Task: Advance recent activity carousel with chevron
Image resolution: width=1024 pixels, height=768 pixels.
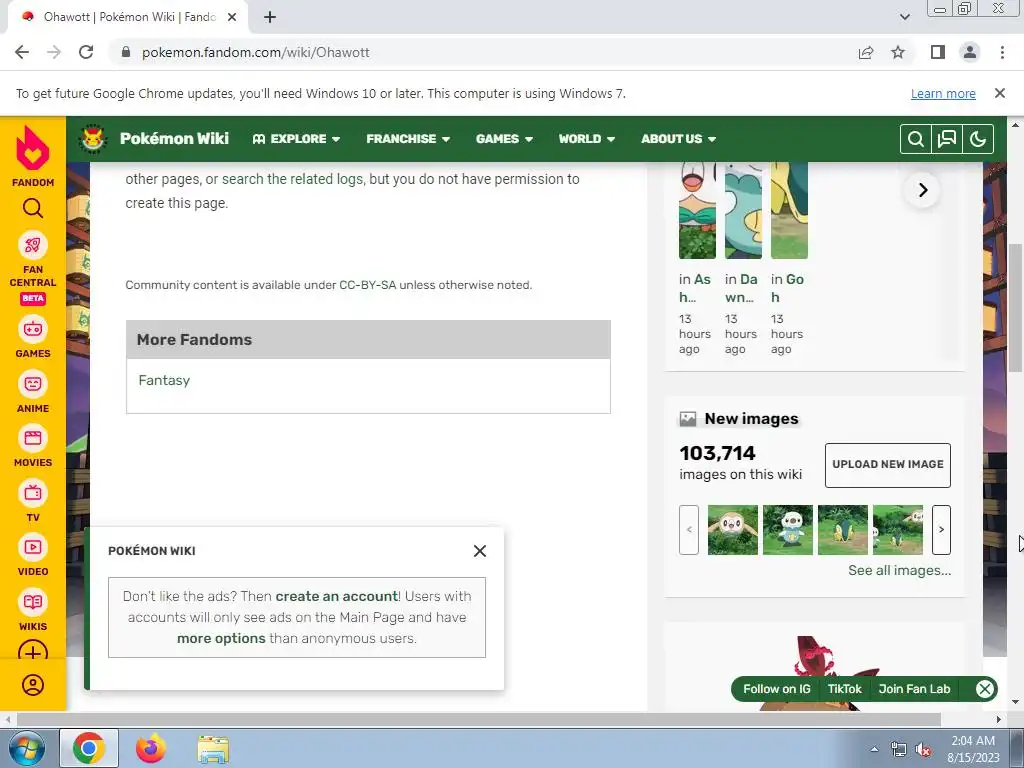Action: pyautogui.click(x=923, y=190)
